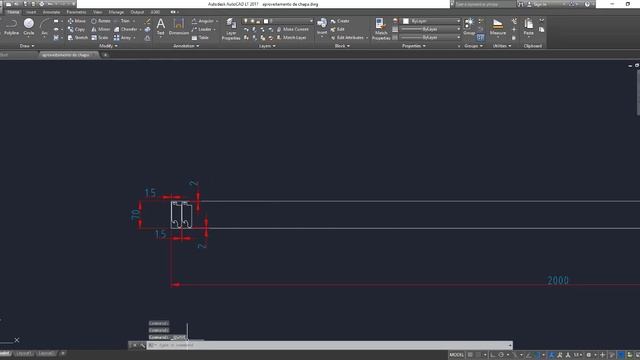Select the Polyline tool
640x360 pixels.
[x=11, y=27]
